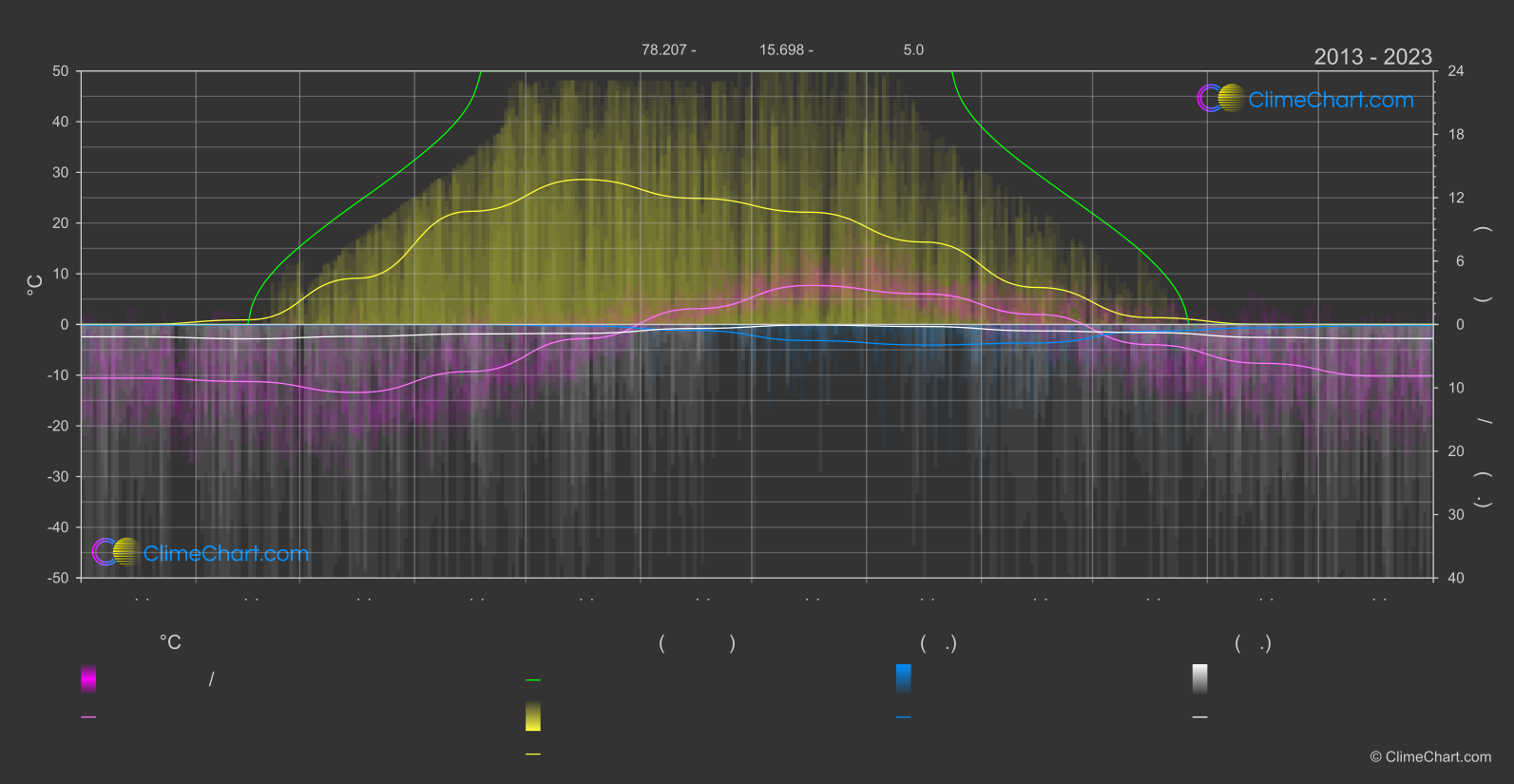The width and height of the screenshot is (1514, 784).
Task: Select the white gradient legend swatch
Action: [x=1200, y=679]
